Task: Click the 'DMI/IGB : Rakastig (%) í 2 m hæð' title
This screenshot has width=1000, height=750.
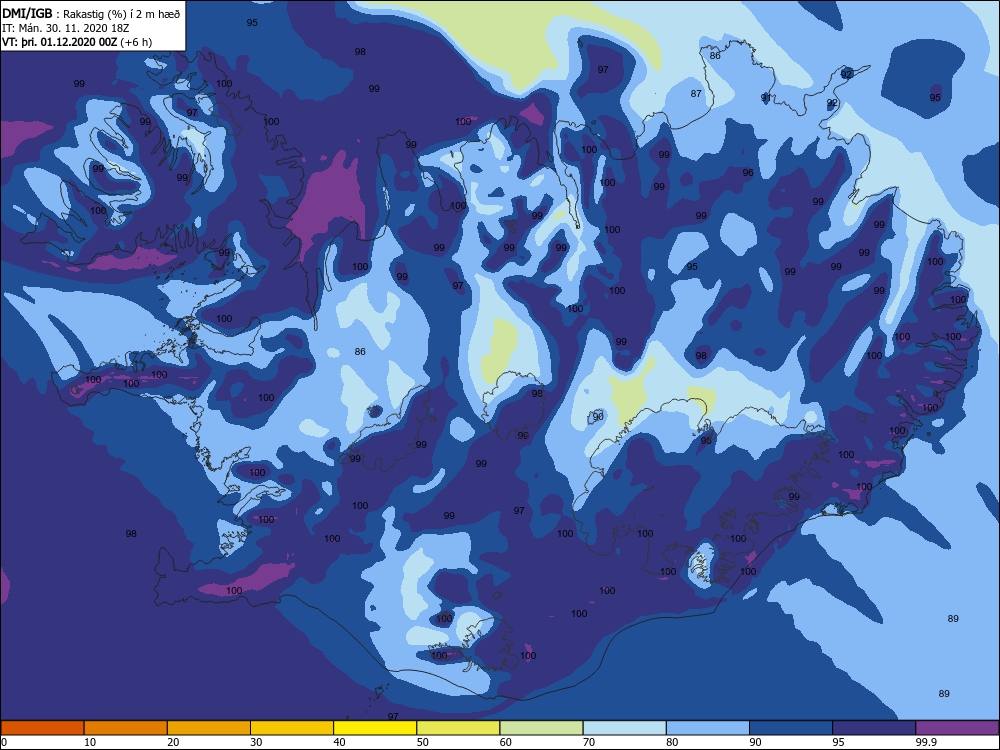Action: 91,14
